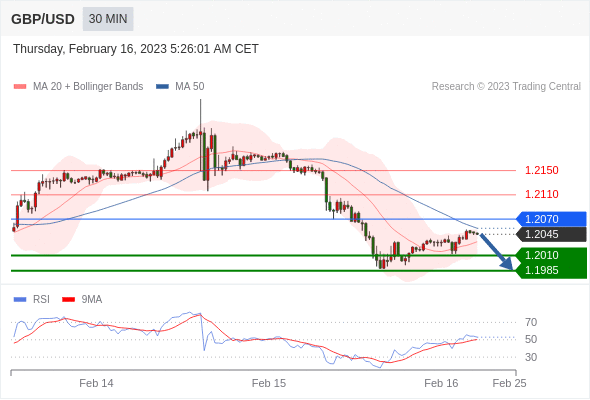The width and height of the screenshot is (590, 400).
Task: Click the 30 MIN timeframe button
Action: point(108,19)
